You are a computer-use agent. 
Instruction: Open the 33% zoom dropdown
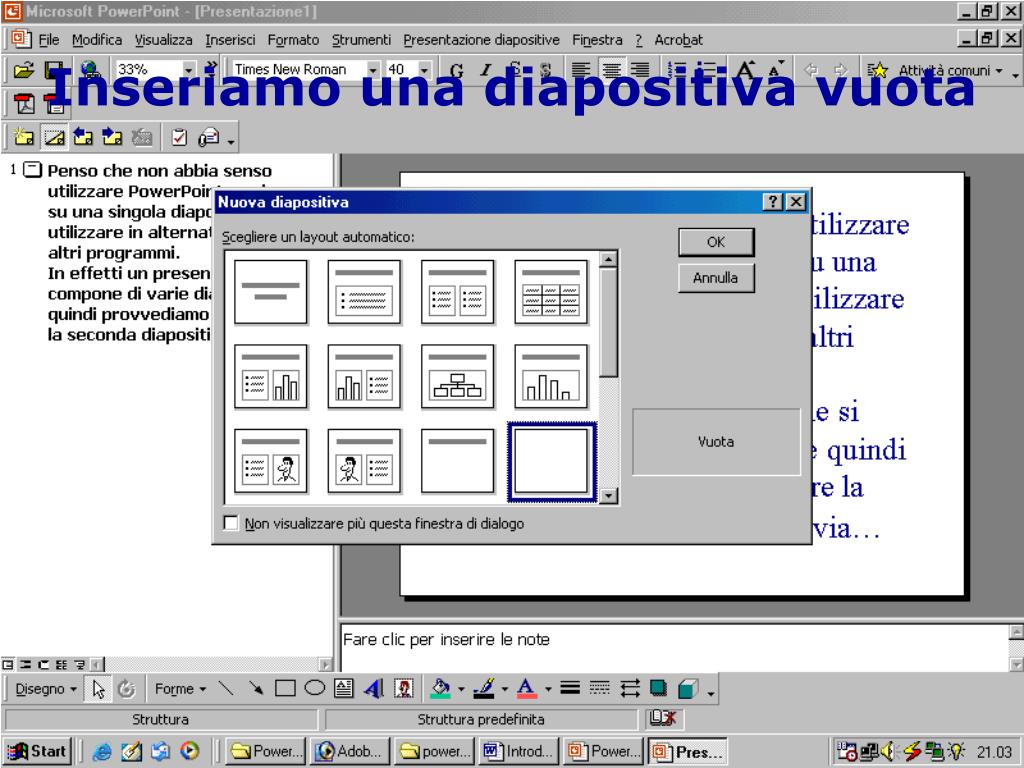coord(189,70)
